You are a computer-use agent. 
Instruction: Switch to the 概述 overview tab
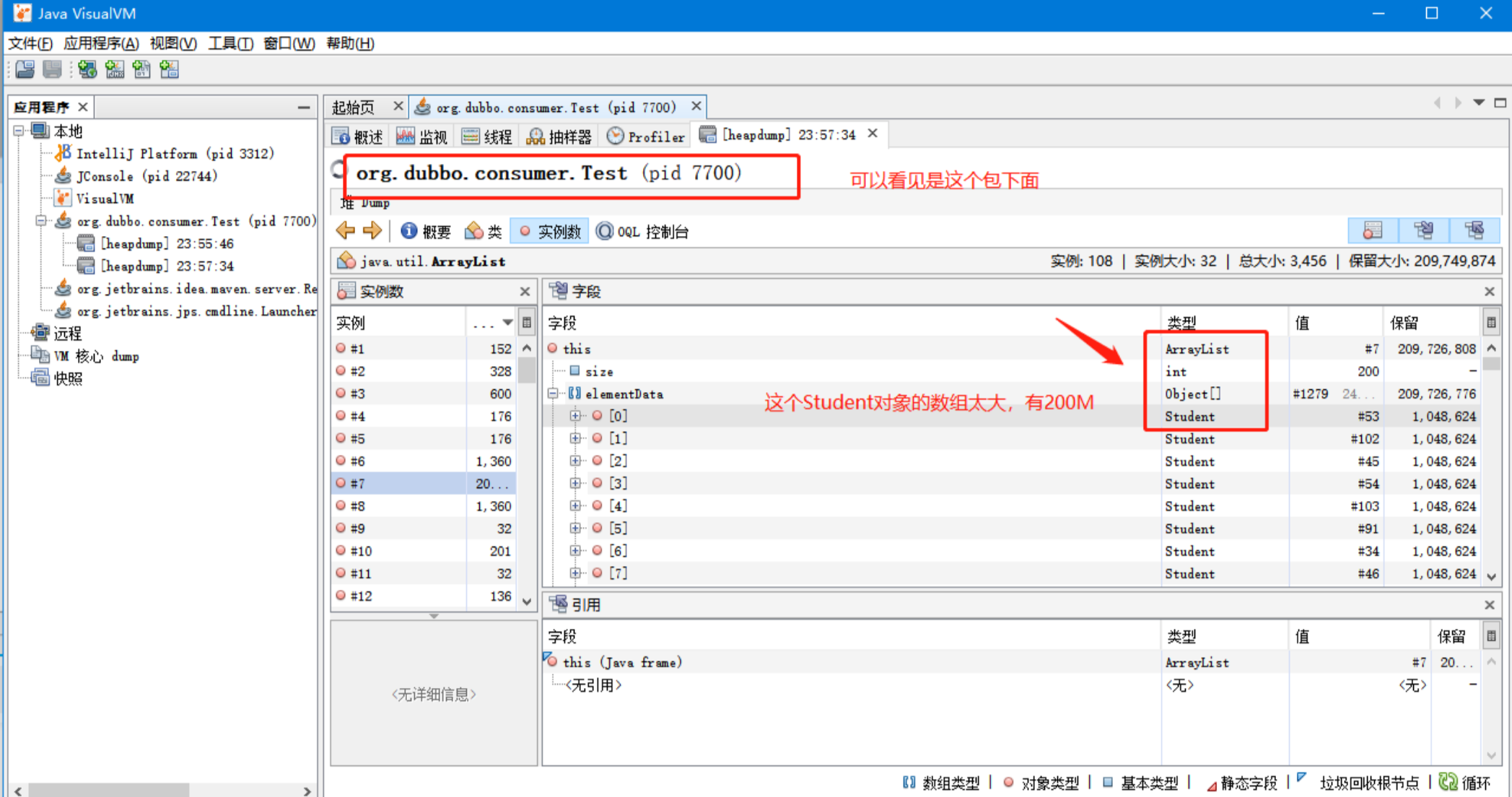358,136
